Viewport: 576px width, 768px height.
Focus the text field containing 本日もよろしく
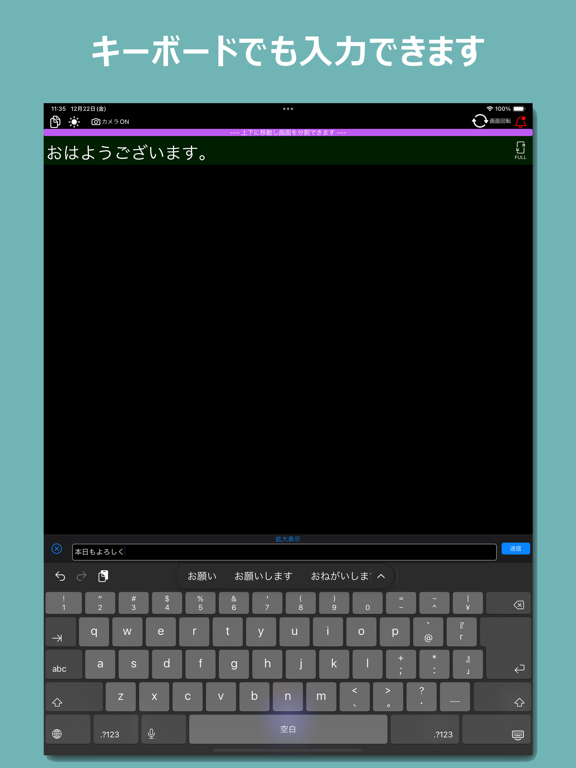click(284, 552)
